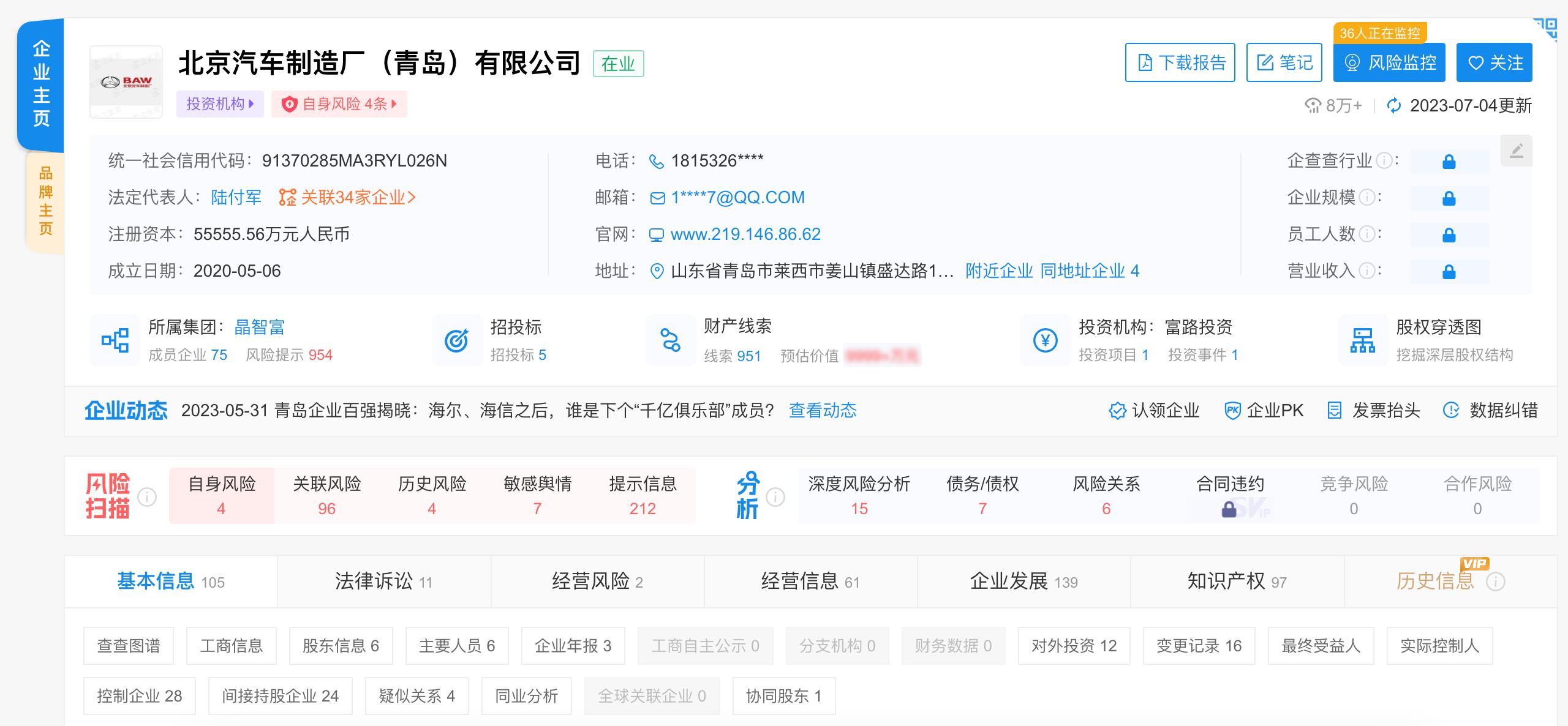Open 附近企业 link
The height and width of the screenshot is (726, 1568).
(999, 271)
